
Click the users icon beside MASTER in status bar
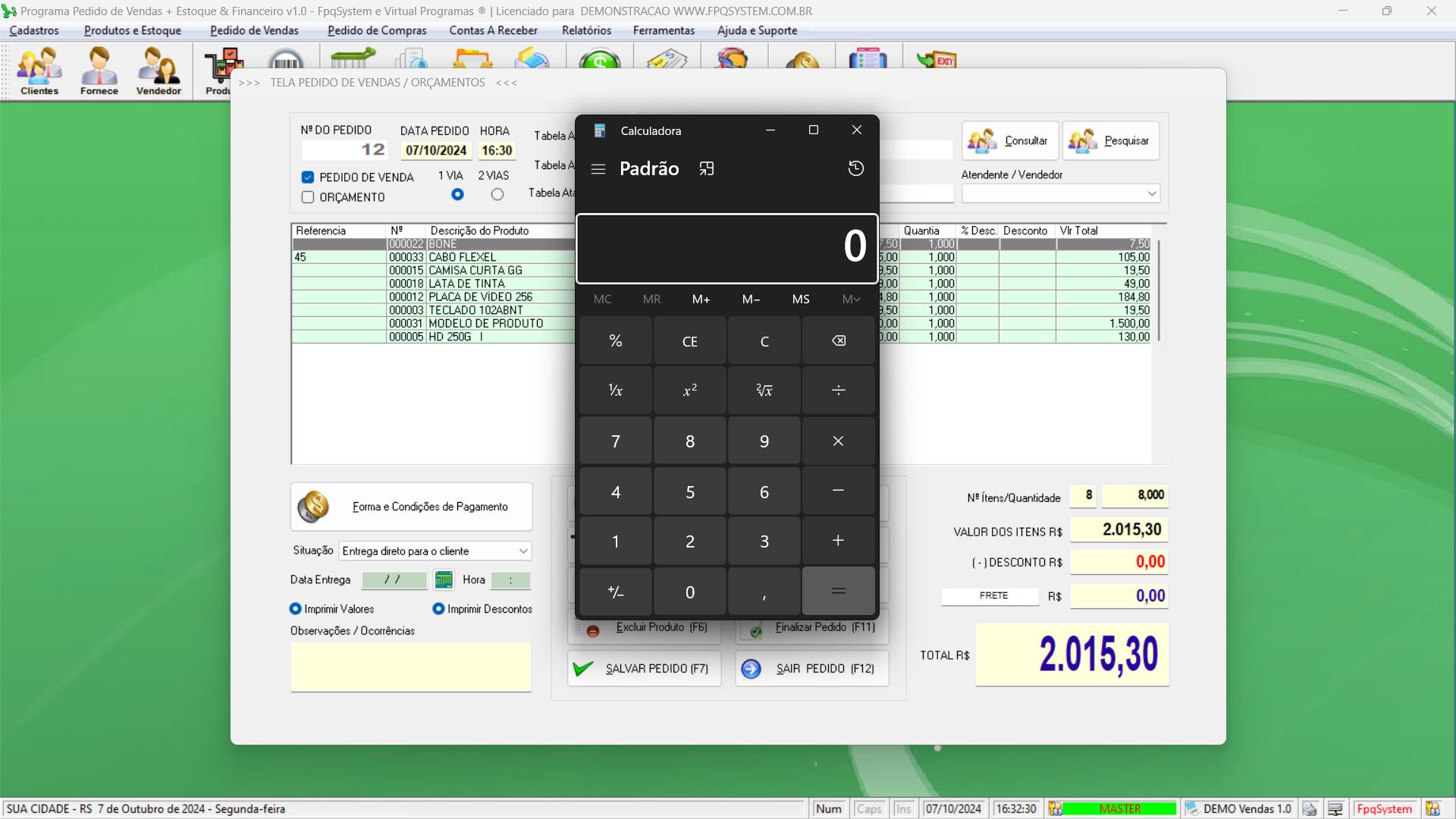coord(1056,809)
